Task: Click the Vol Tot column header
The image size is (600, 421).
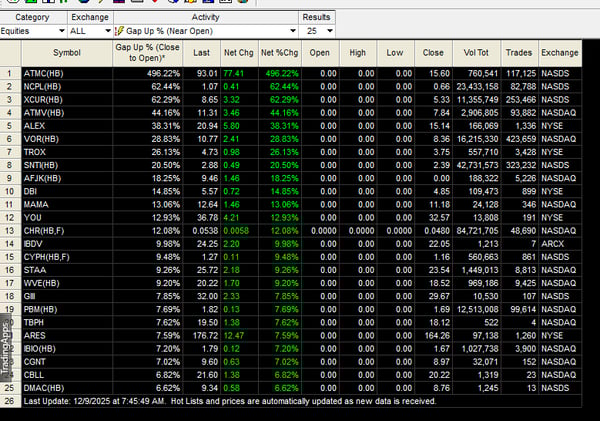Action: [476, 53]
